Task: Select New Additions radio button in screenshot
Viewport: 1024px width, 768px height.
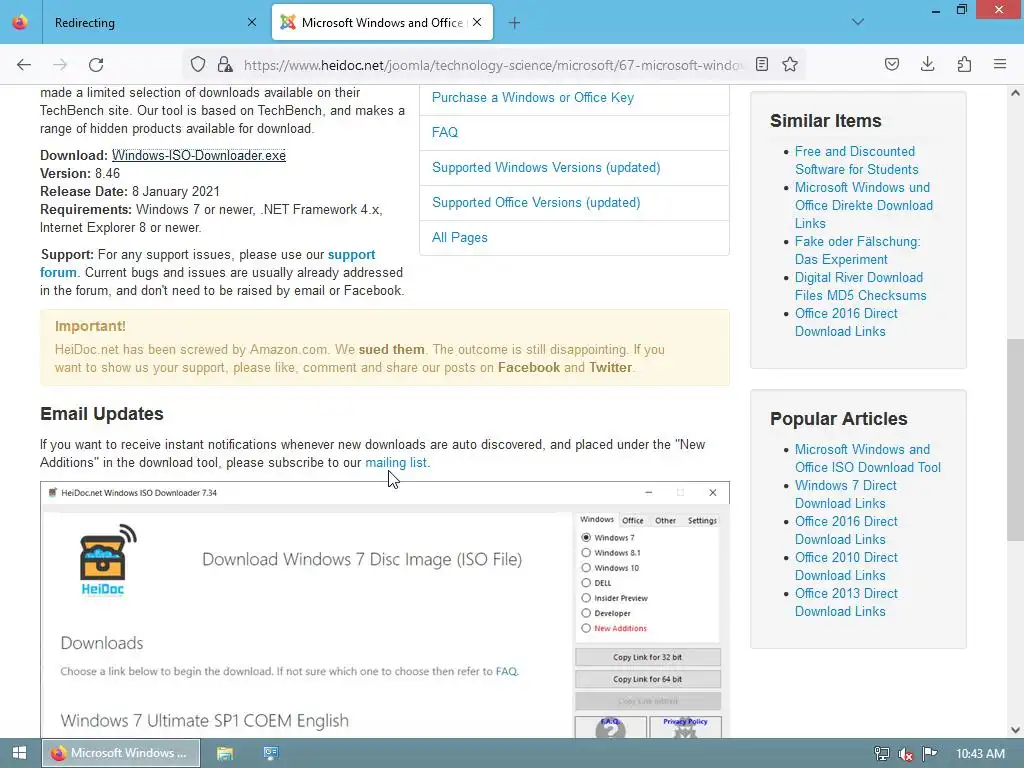Action: point(586,628)
